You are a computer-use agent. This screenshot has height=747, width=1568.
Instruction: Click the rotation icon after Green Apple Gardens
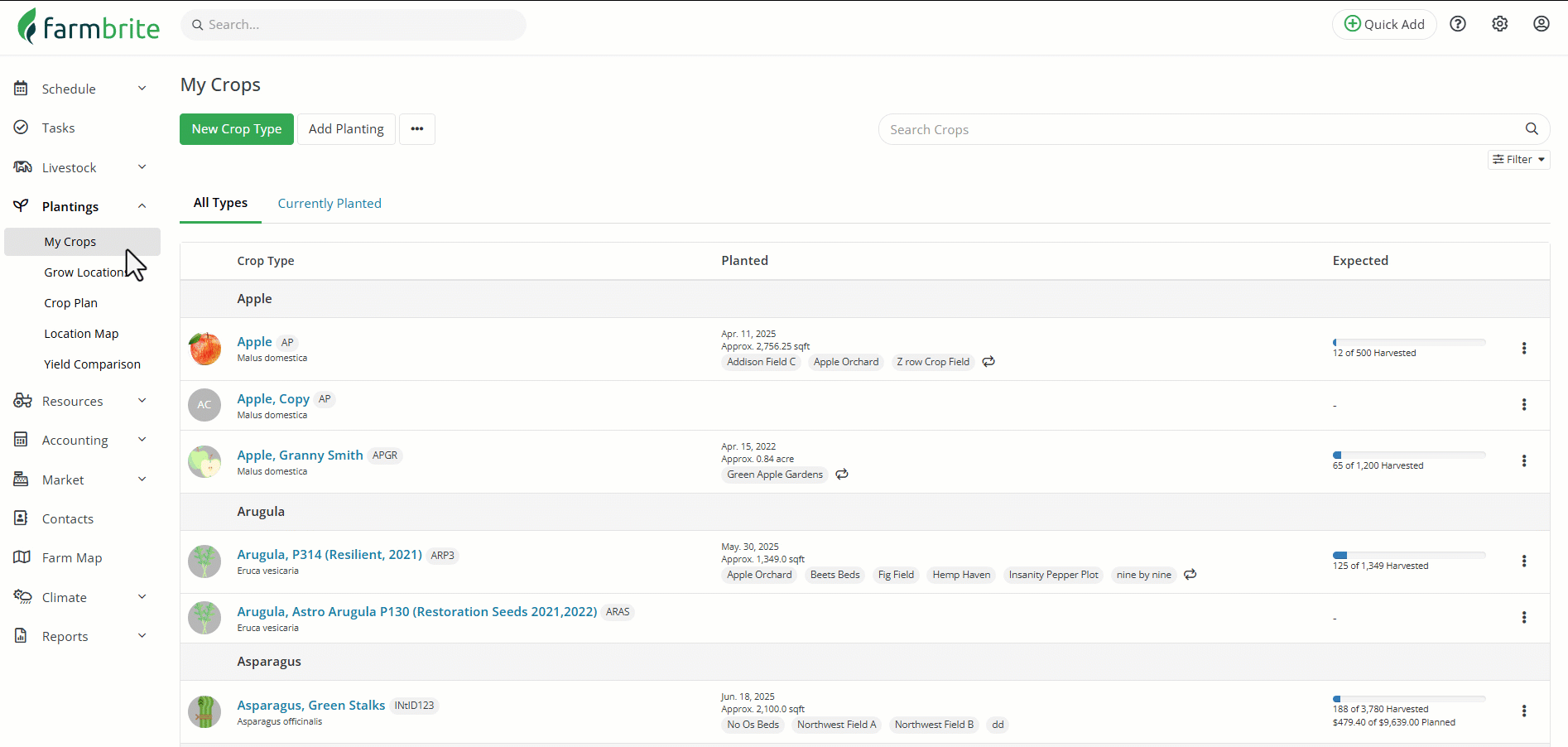tap(842, 475)
